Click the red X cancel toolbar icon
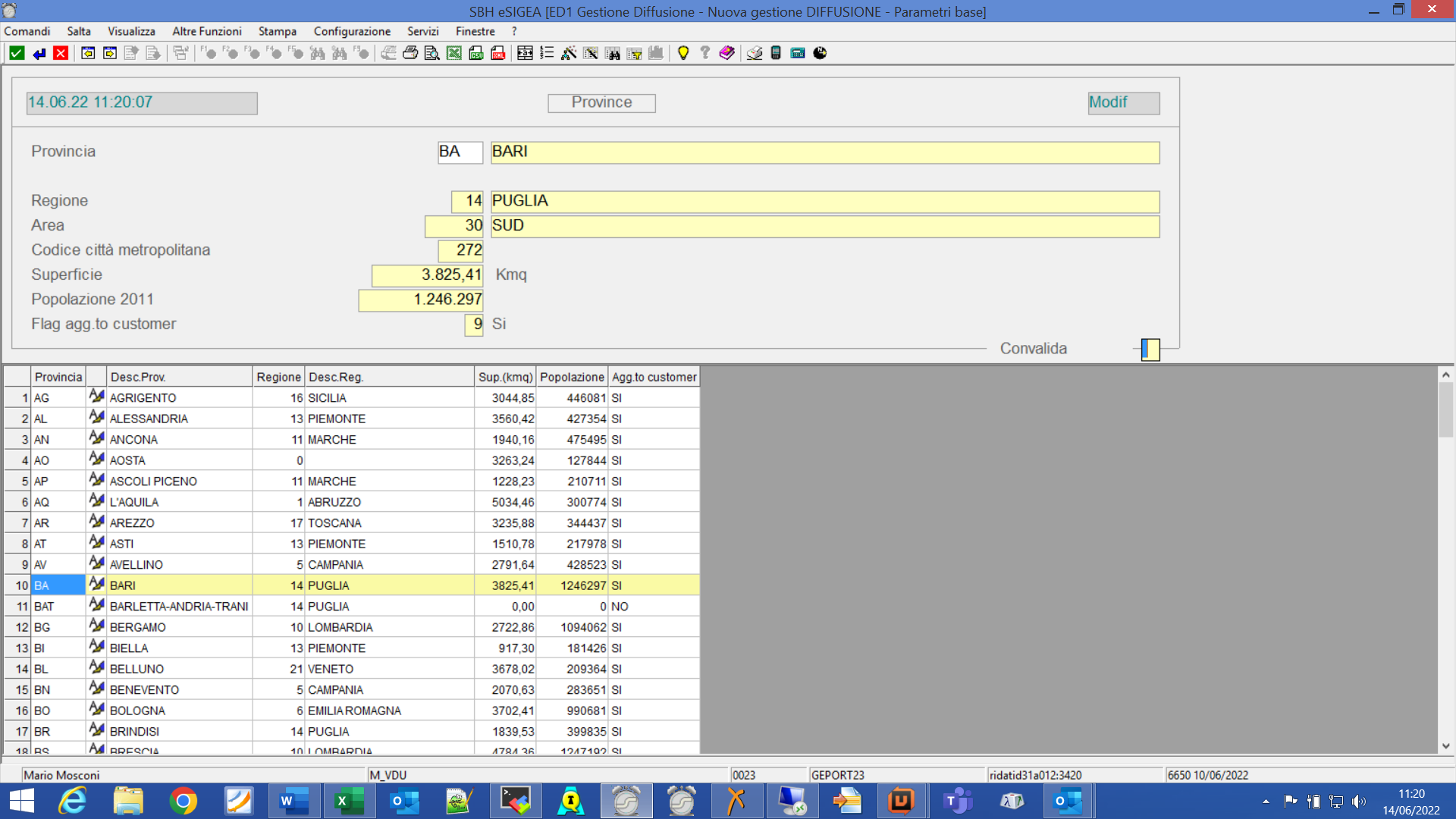Image resolution: width=1456 pixels, height=819 pixels. pyautogui.click(x=61, y=53)
